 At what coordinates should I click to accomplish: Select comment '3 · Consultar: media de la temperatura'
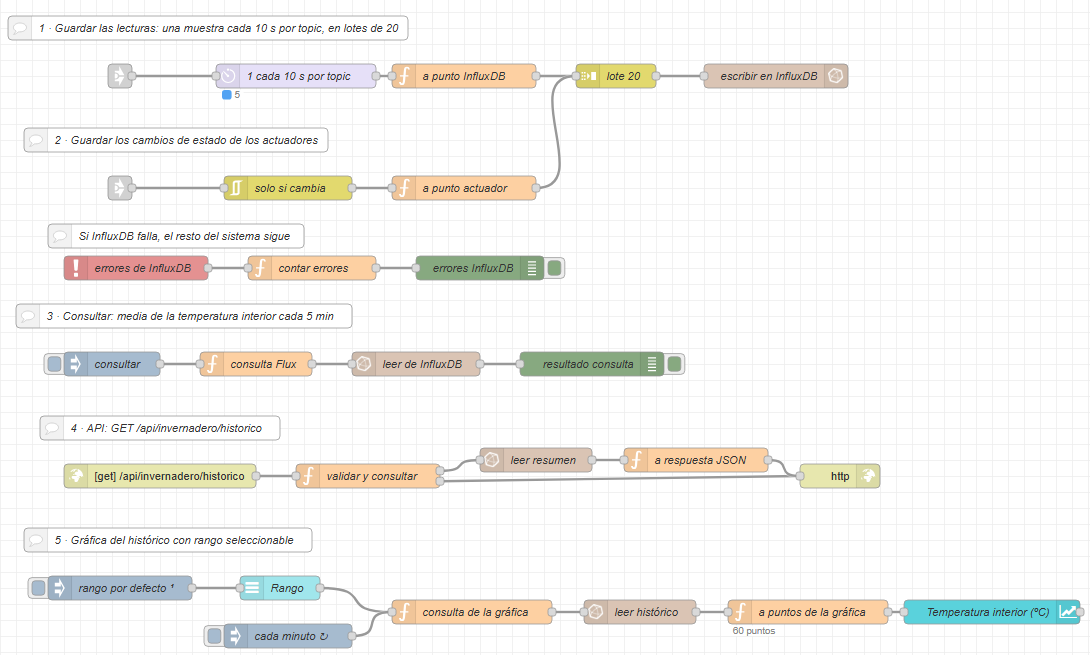184,316
